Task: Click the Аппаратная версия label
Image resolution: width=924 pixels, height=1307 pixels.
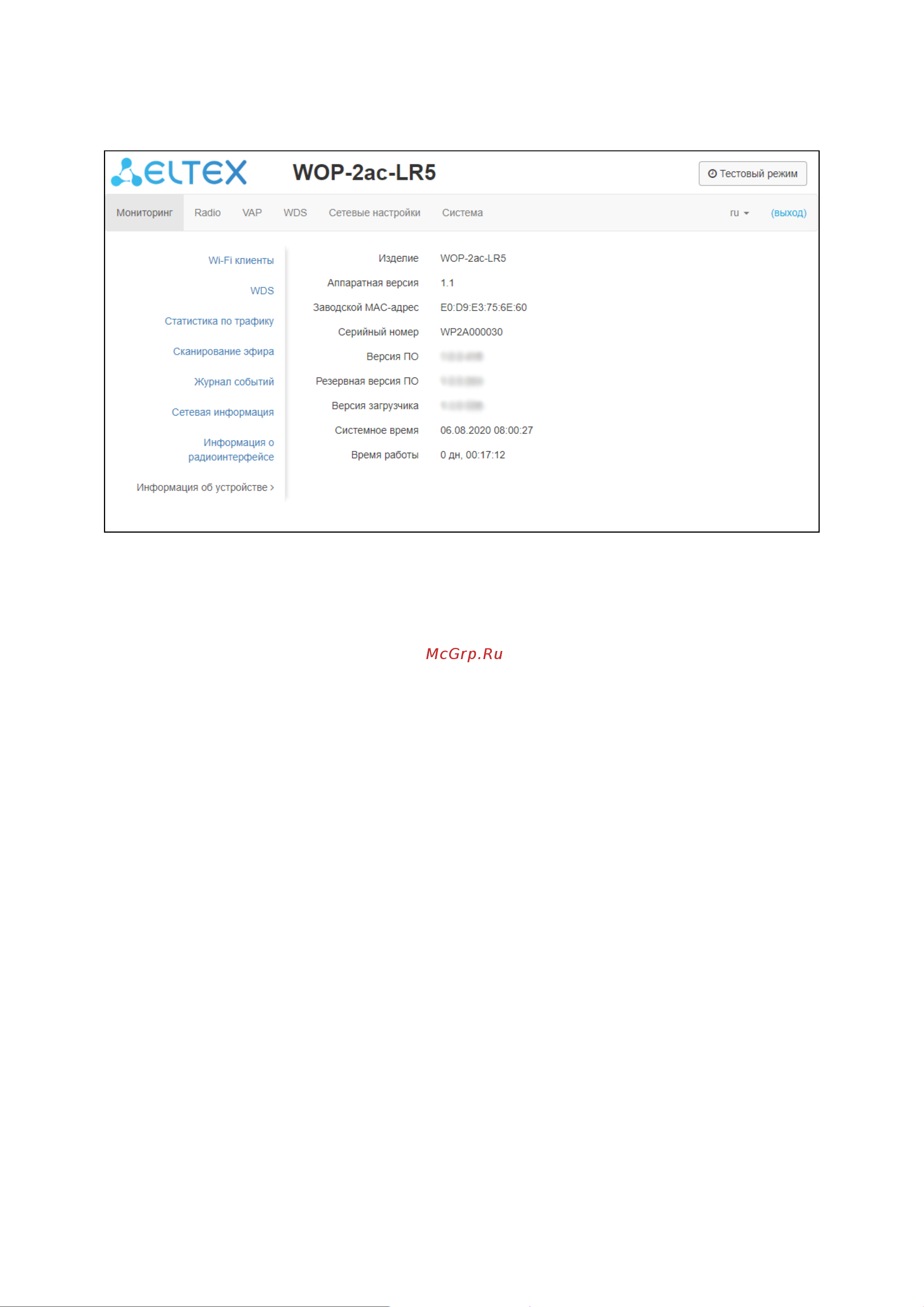Action: click(x=373, y=283)
